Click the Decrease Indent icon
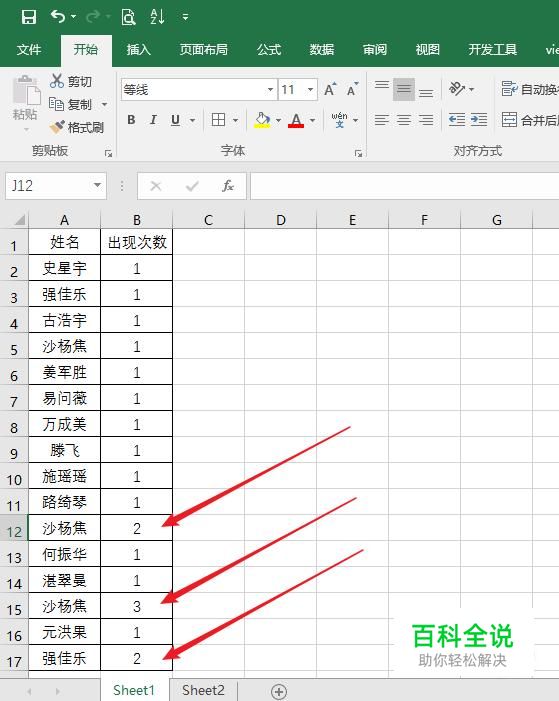559x701 pixels. pos(457,120)
